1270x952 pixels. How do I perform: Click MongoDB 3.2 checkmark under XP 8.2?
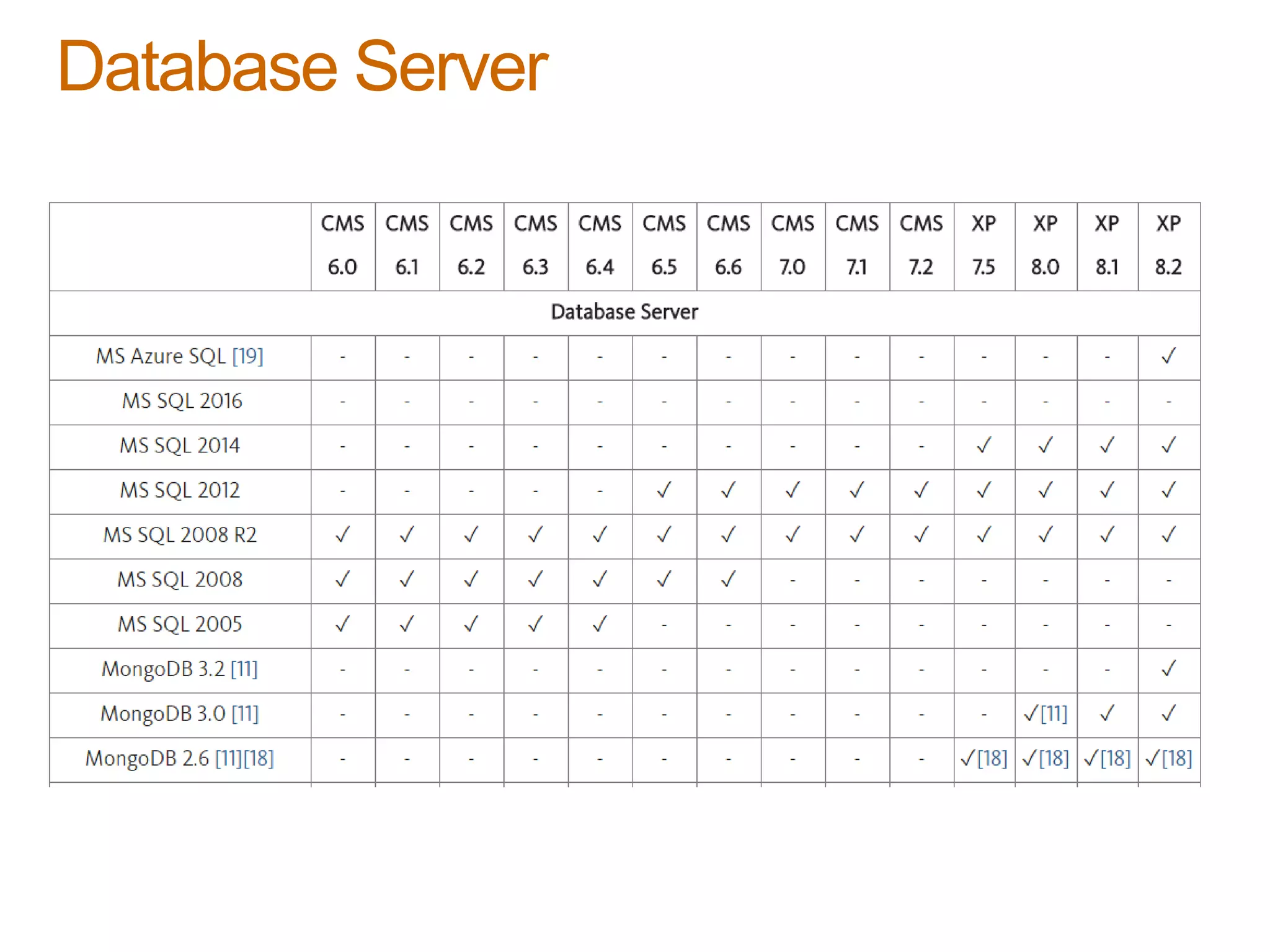[1169, 669]
